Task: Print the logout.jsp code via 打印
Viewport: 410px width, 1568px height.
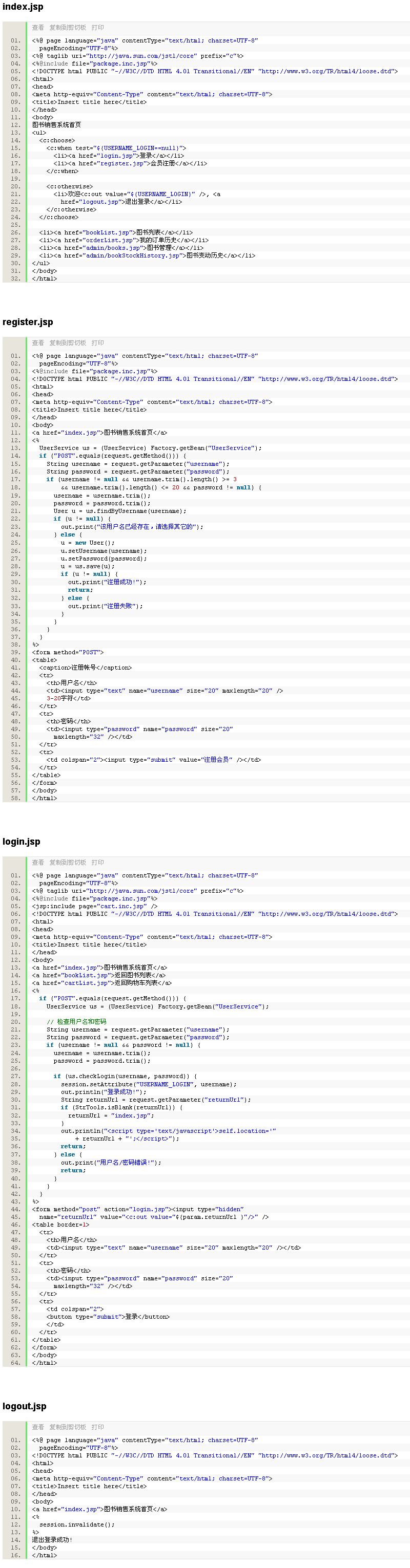Action: click(97, 1427)
